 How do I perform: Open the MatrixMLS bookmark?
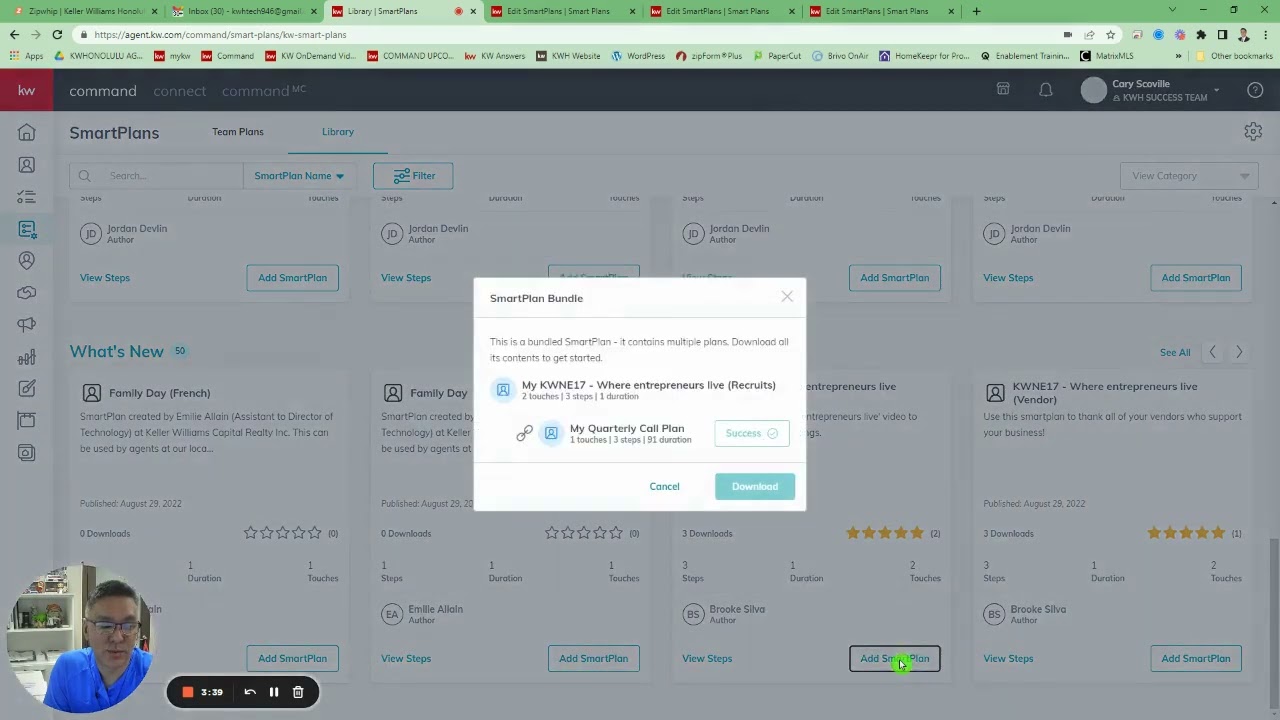coord(1107,56)
